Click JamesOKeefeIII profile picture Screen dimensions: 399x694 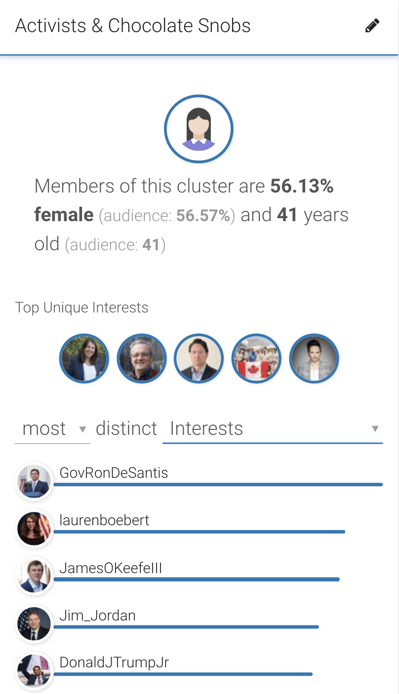click(34, 576)
